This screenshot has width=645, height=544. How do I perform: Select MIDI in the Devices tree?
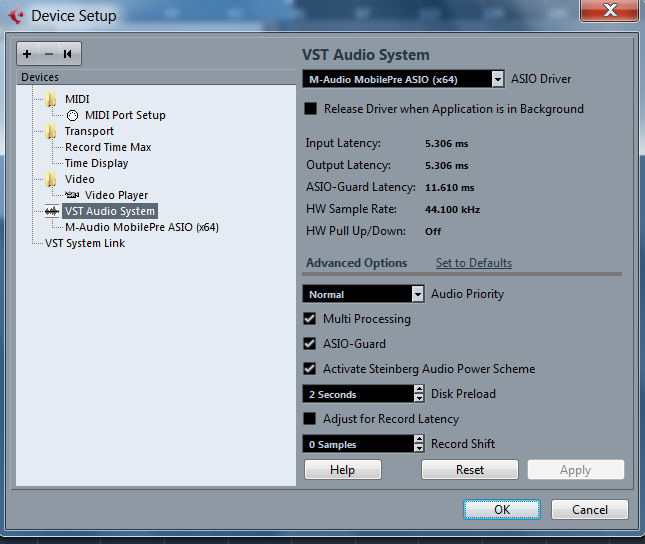pyautogui.click(x=77, y=99)
